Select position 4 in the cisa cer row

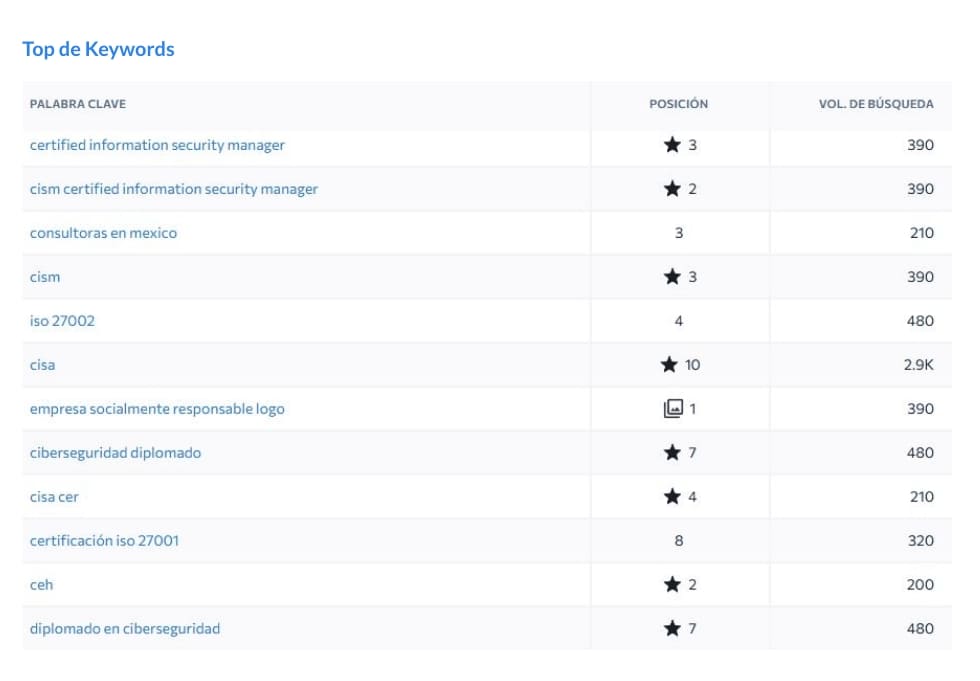[692, 497]
